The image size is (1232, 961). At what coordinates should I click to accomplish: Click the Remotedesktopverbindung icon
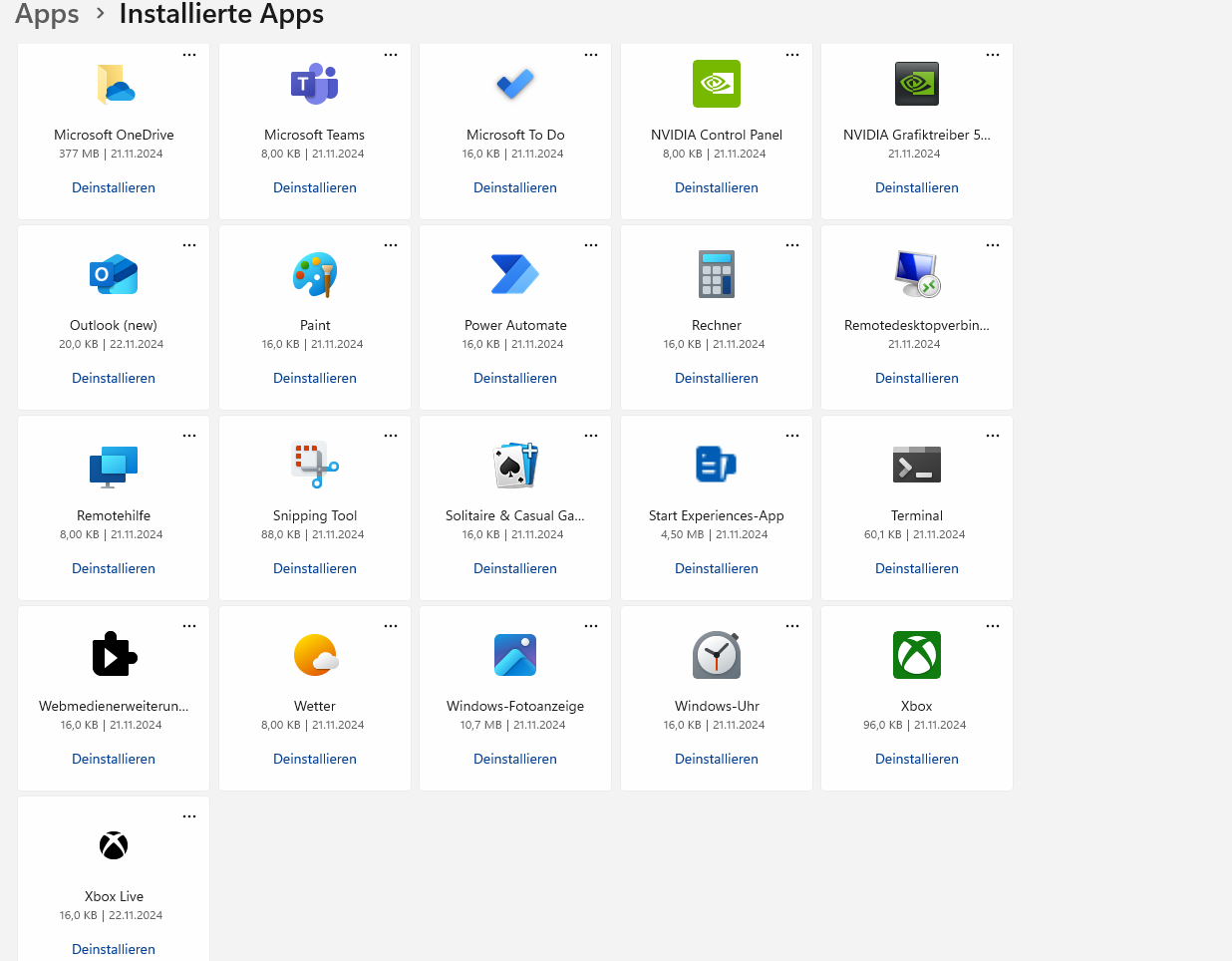917,274
